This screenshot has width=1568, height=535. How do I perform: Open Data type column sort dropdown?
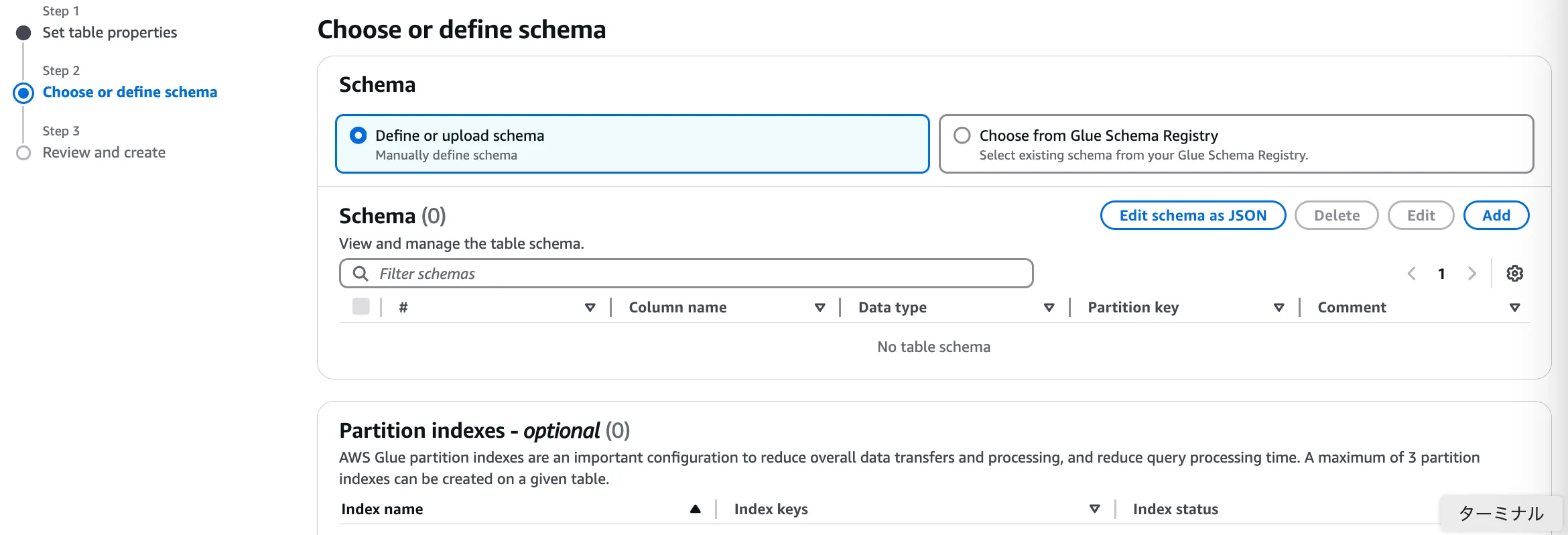click(x=1049, y=307)
